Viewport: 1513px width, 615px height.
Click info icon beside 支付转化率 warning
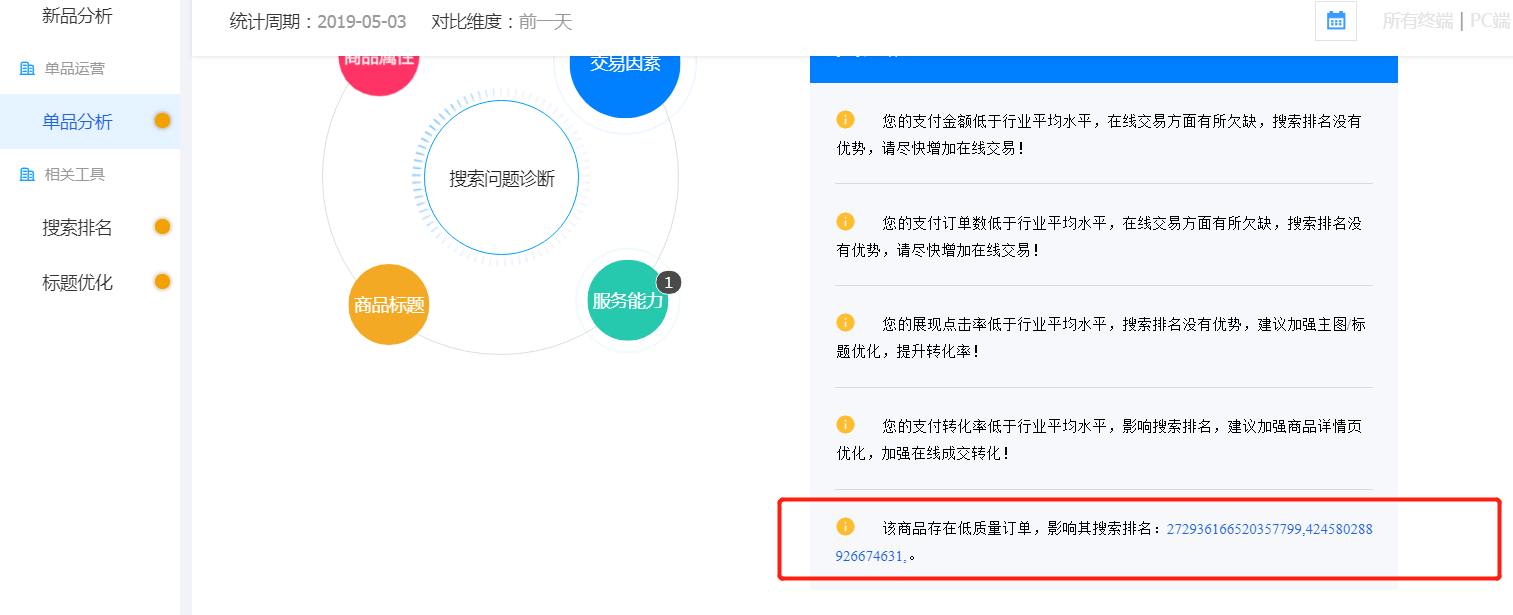click(845, 426)
